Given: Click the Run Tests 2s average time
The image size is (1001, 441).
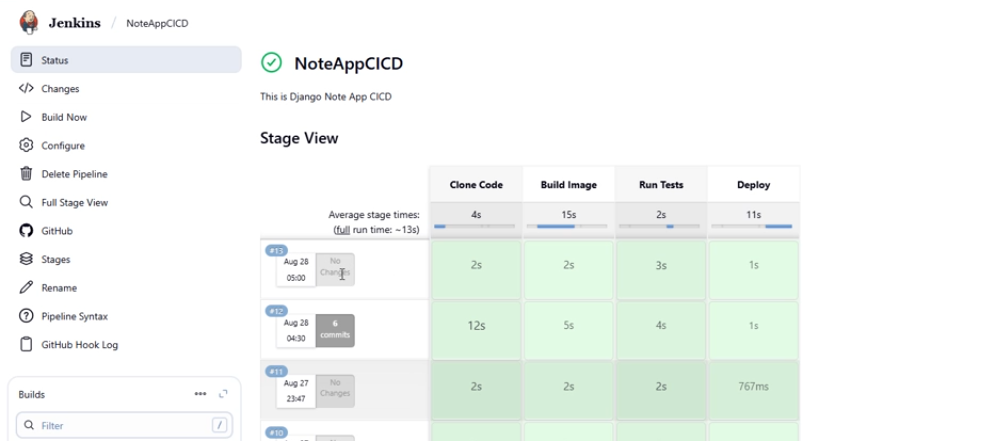Looking at the screenshot, I should point(661,214).
